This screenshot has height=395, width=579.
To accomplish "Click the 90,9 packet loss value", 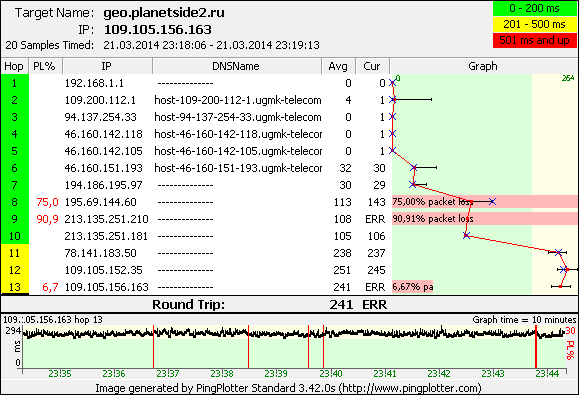I will [47, 219].
